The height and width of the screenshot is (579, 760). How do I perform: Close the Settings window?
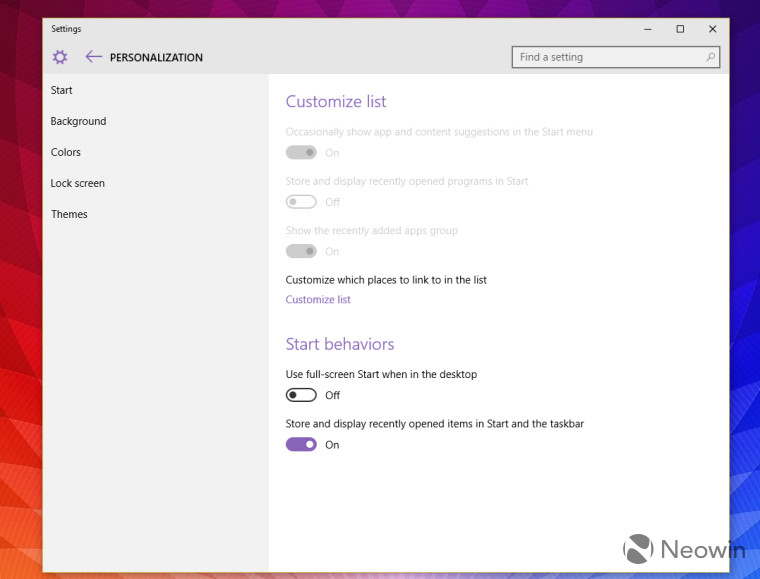pos(713,29)
